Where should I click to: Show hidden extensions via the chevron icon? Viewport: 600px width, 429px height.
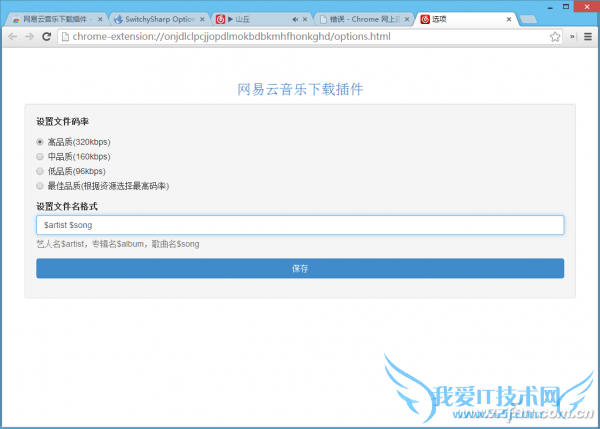(x=572, y=37)
